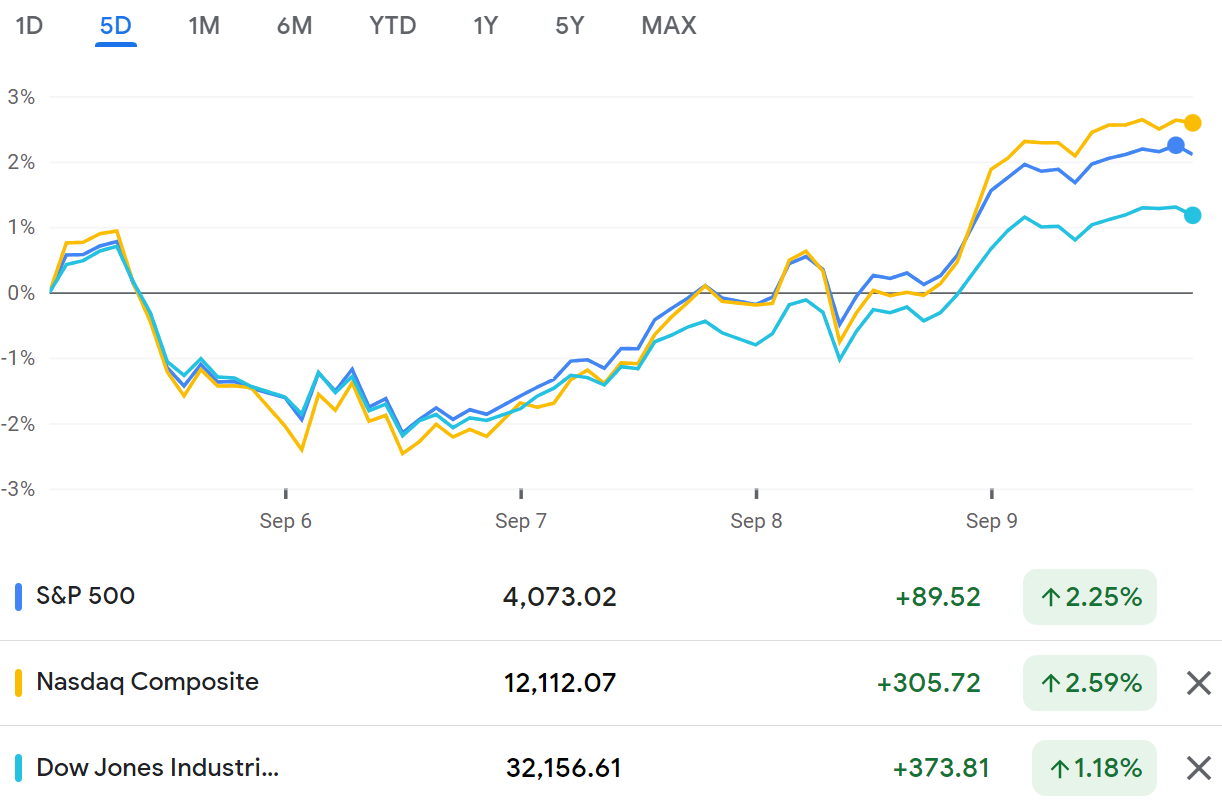Screen dimensions: 1222x801
Task: Select the 1D time range tab
Action: pos(29,25)
